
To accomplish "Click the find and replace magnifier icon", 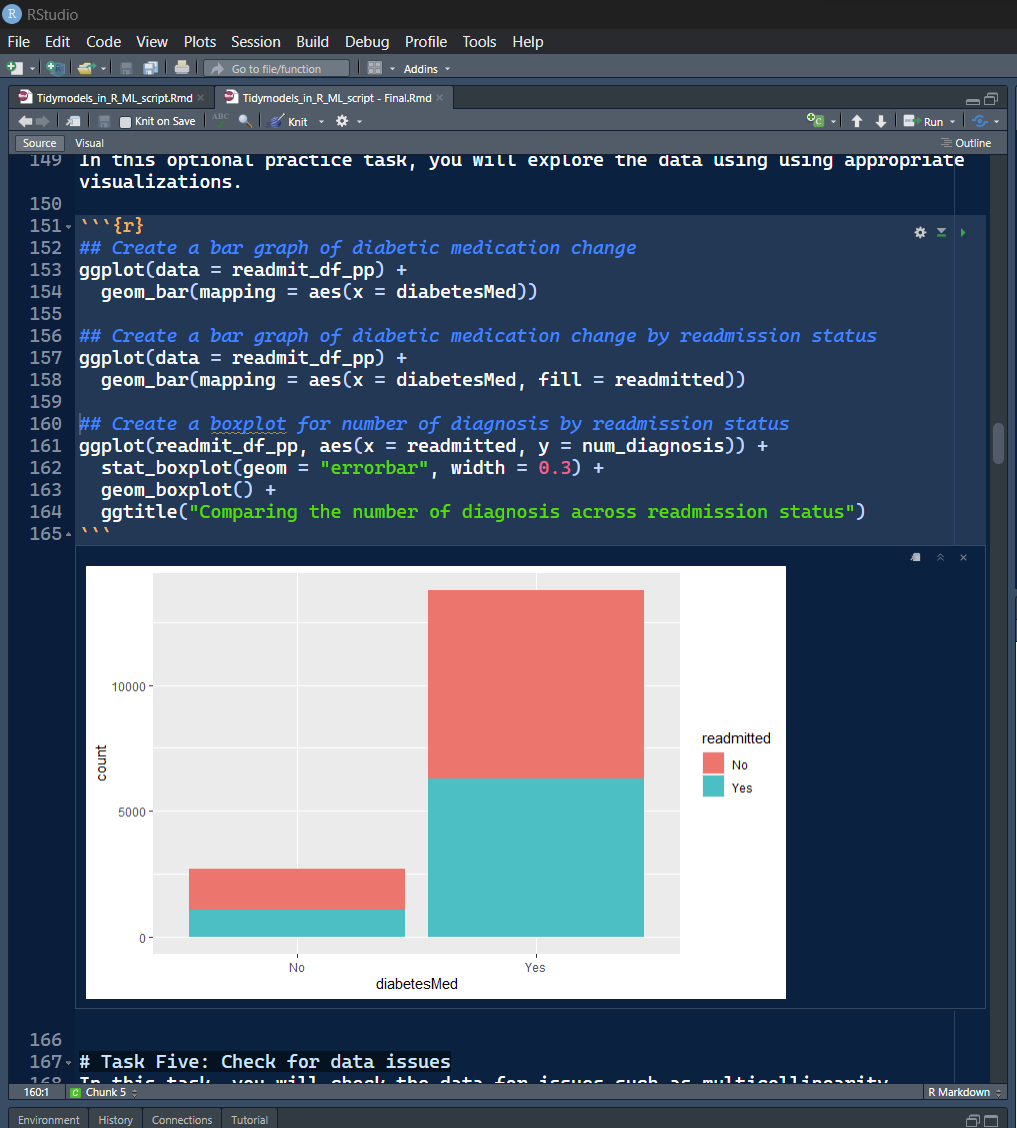I will (x=245, y=121).
